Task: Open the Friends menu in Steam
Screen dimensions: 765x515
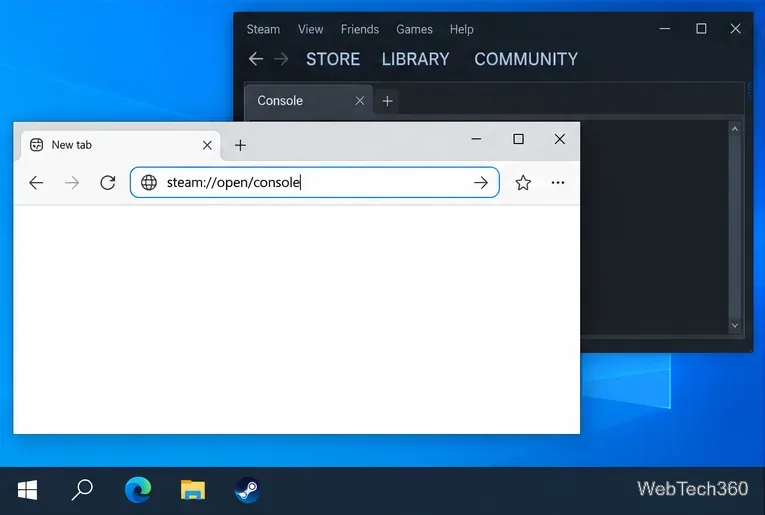Action: click(x=360, y=29)
